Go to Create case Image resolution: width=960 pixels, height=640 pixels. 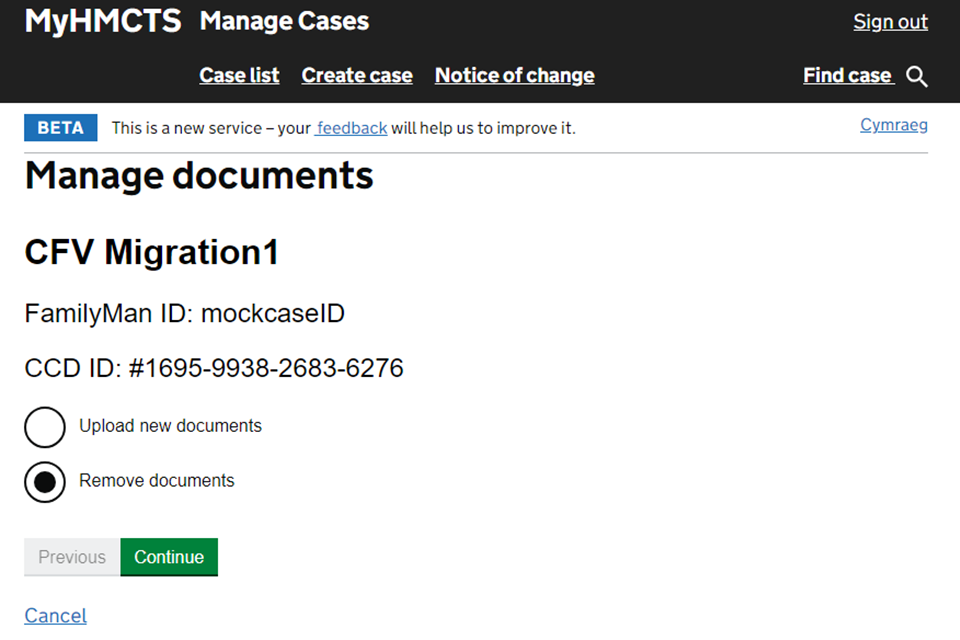357,76
